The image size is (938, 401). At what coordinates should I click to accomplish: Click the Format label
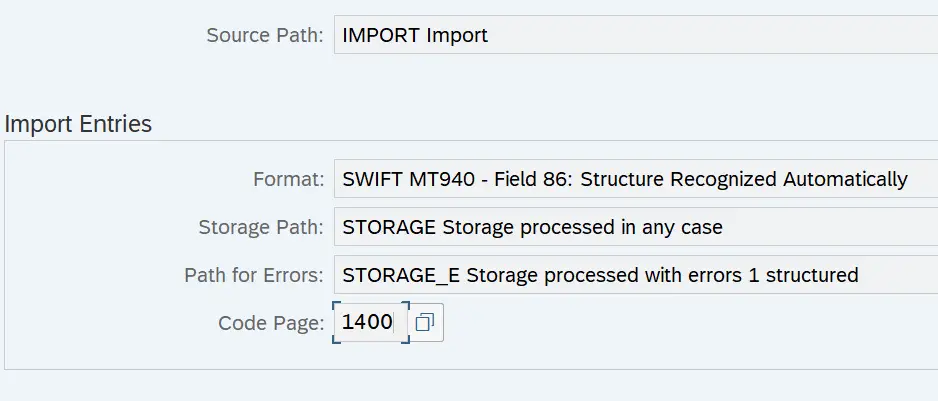(x=289, y=179)
